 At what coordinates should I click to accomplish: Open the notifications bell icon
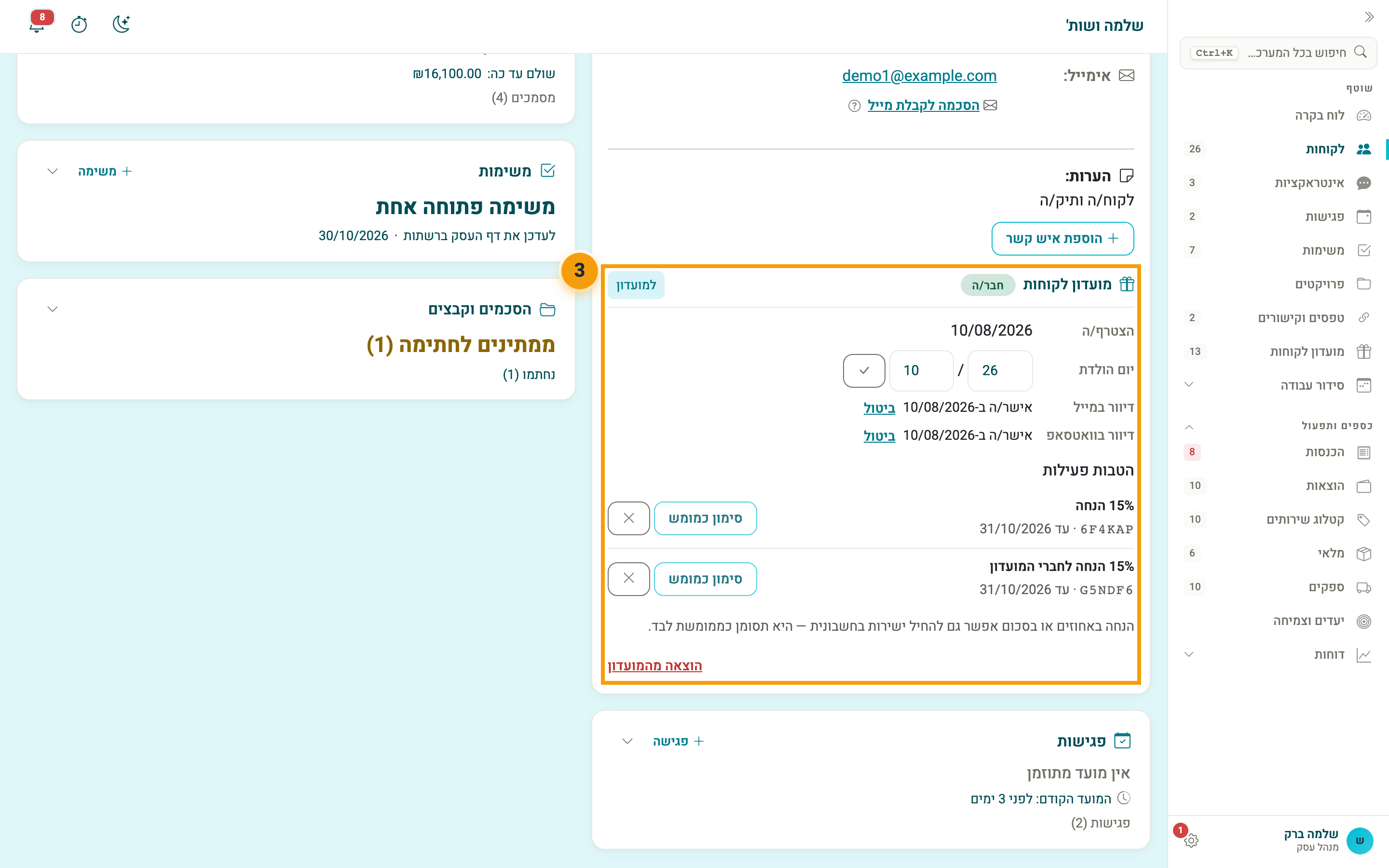click(x=37, y=24)
